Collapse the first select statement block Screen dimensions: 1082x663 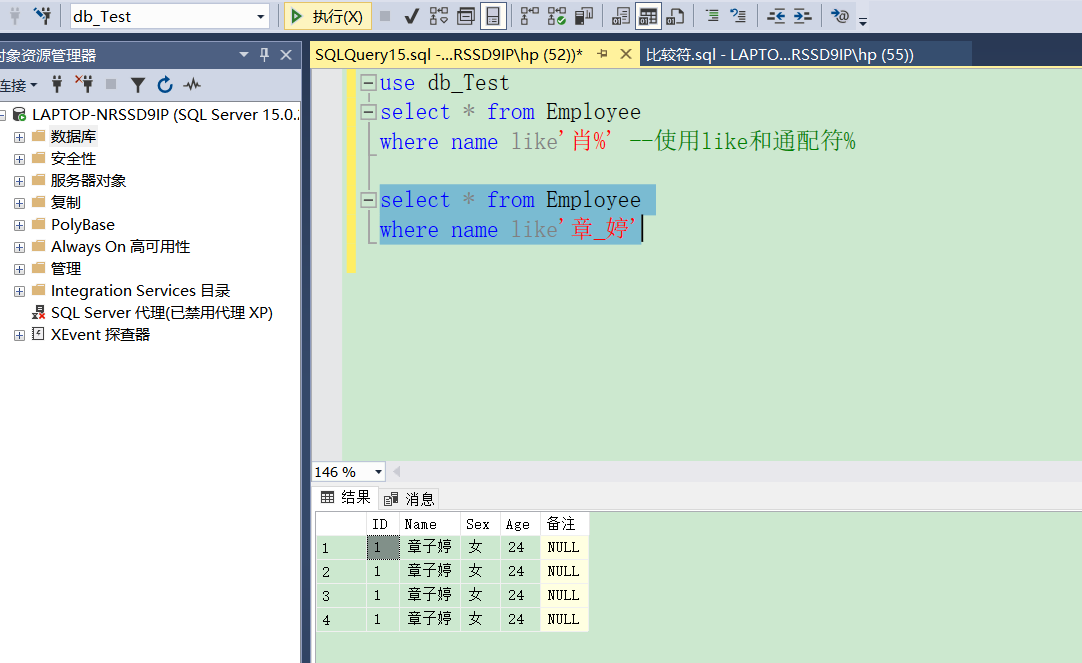tap(368, 112)
